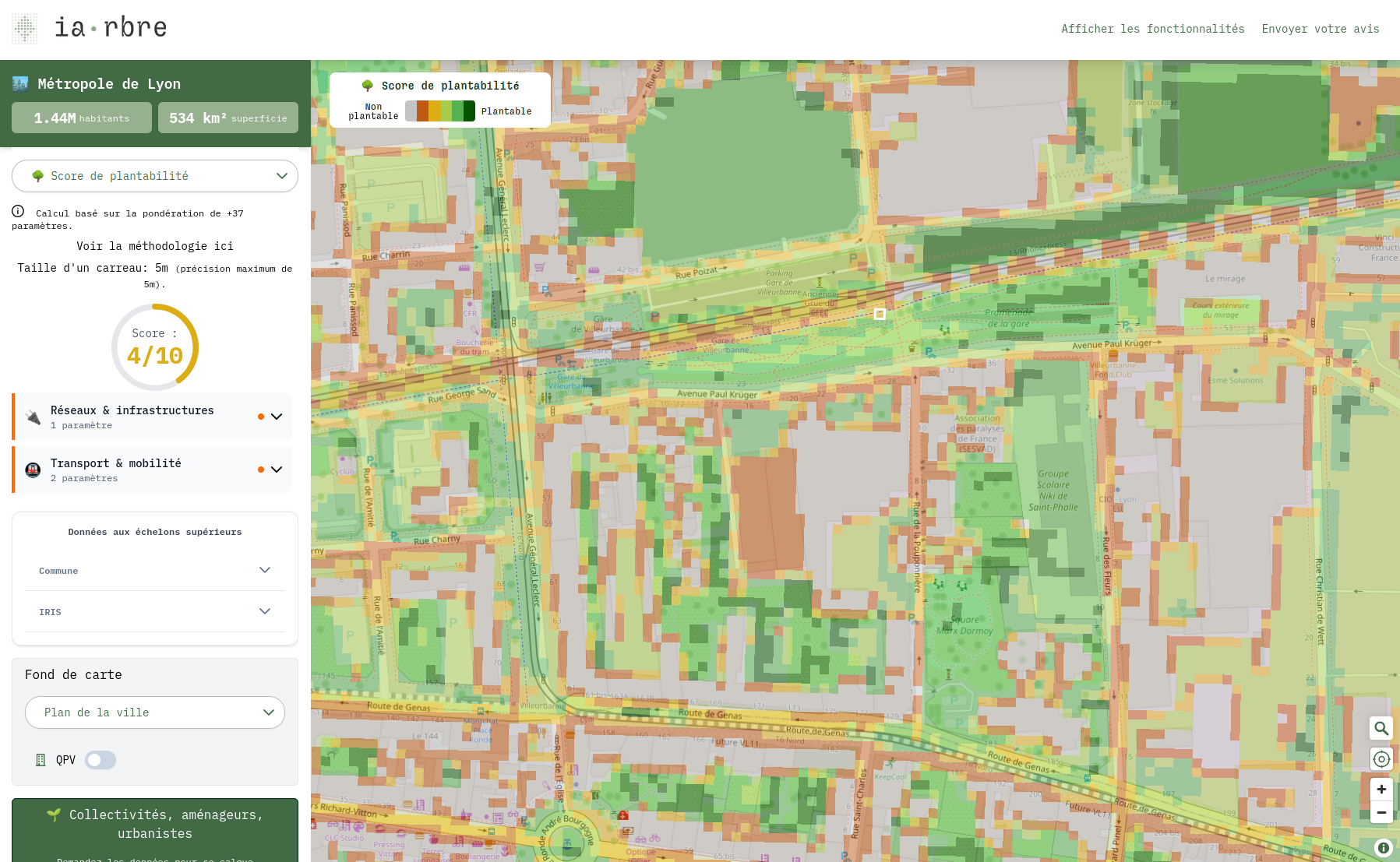The image size is (1400, 862).
Task: Click the white selected square on map
Action: pos(880,314)
